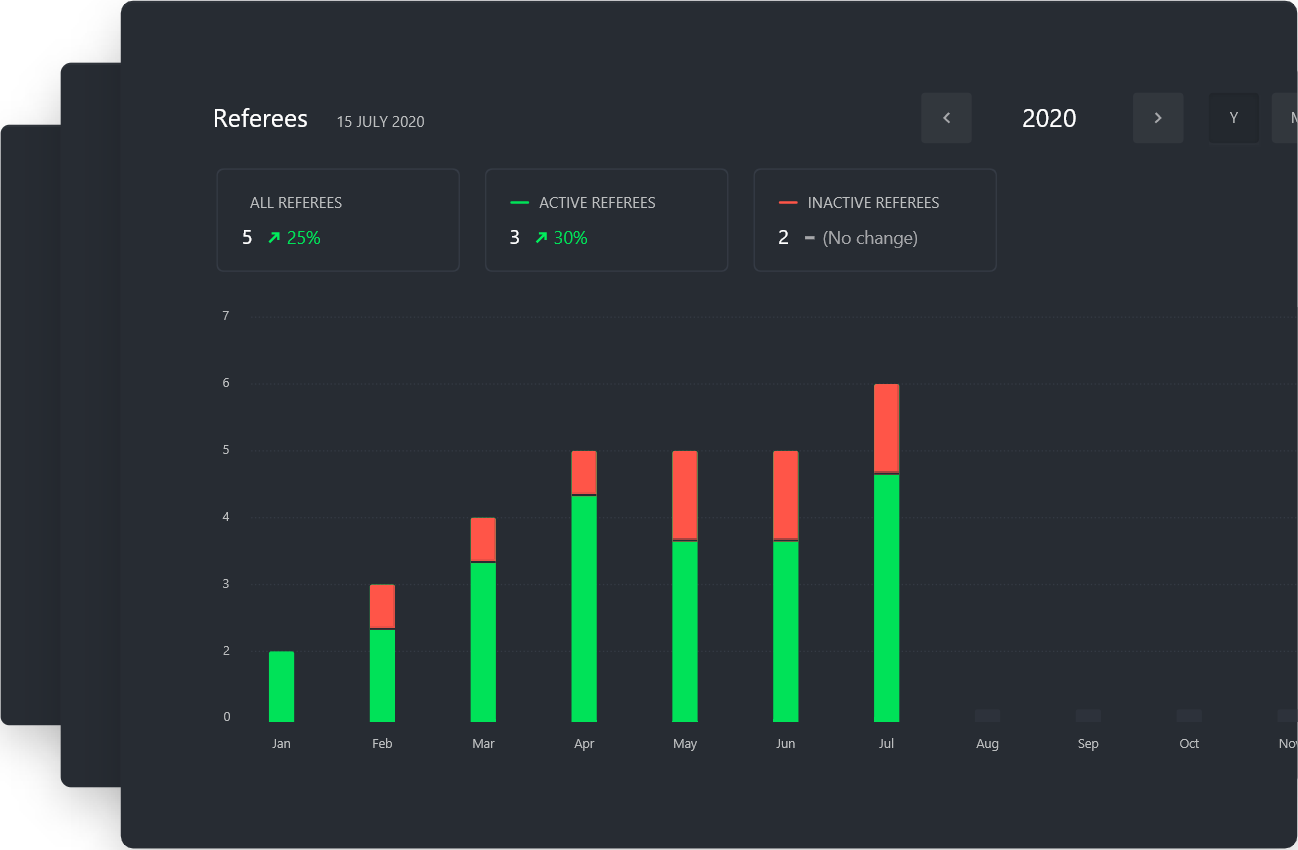Select the January green bar
Image resolution: width=1298 pixels, height=850 pixels.
coord(281,686)
